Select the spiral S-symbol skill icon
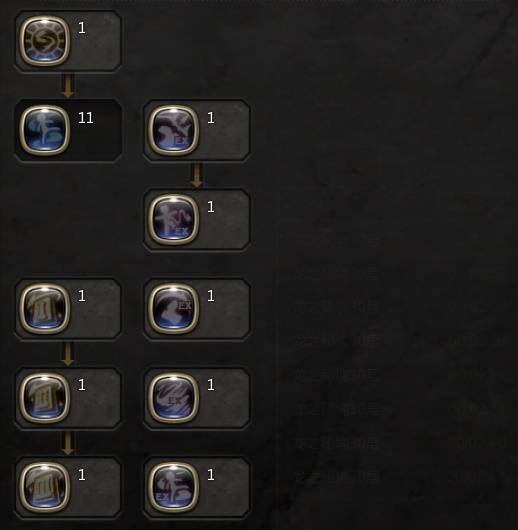Screen dimensions: 518x530 [x=45, y=41]
